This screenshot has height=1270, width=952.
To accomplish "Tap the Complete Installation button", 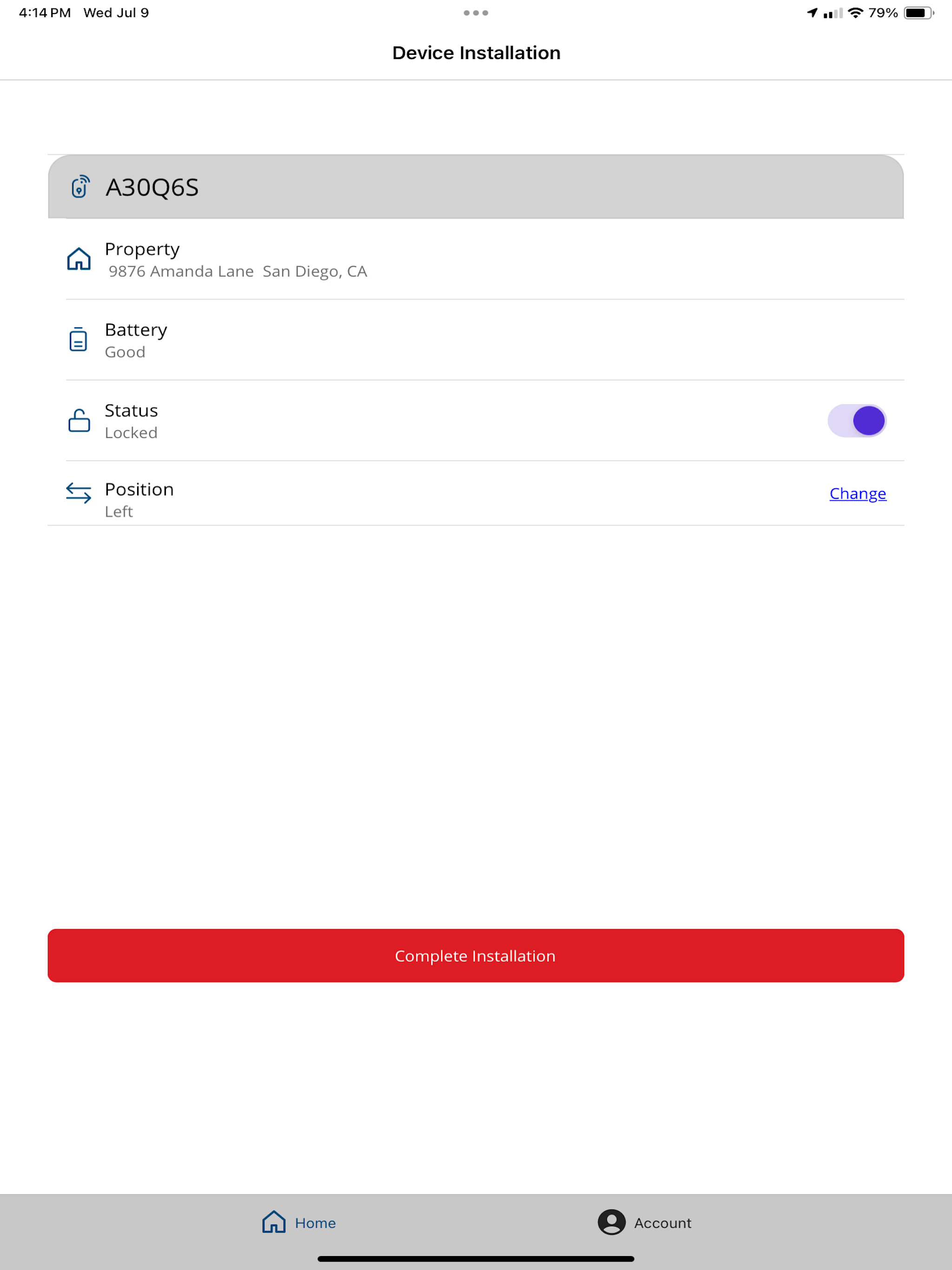I will 476,955.
